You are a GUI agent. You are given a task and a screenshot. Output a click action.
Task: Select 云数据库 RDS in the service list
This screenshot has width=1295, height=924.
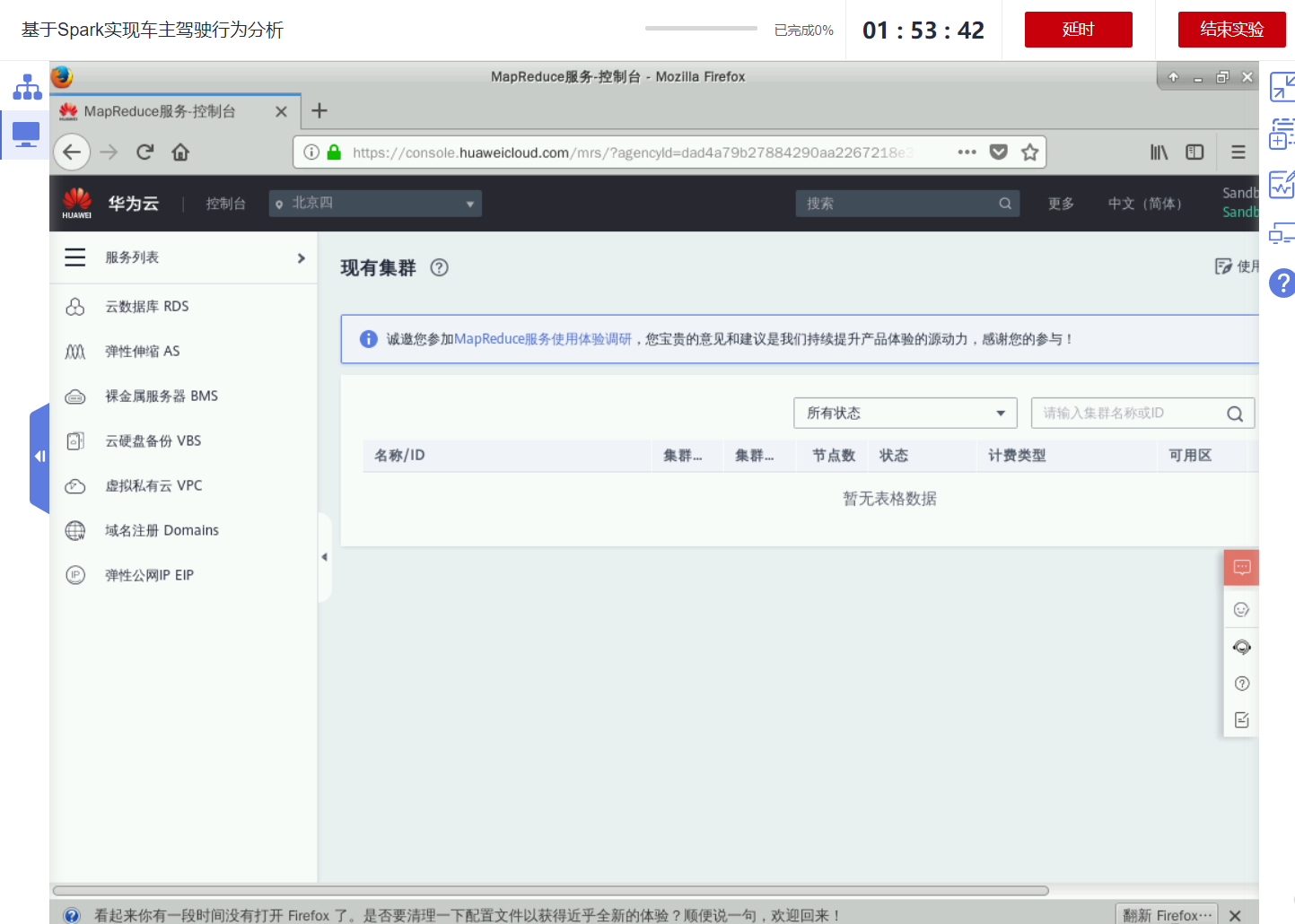pyautogui.click(x=147, y=306)
